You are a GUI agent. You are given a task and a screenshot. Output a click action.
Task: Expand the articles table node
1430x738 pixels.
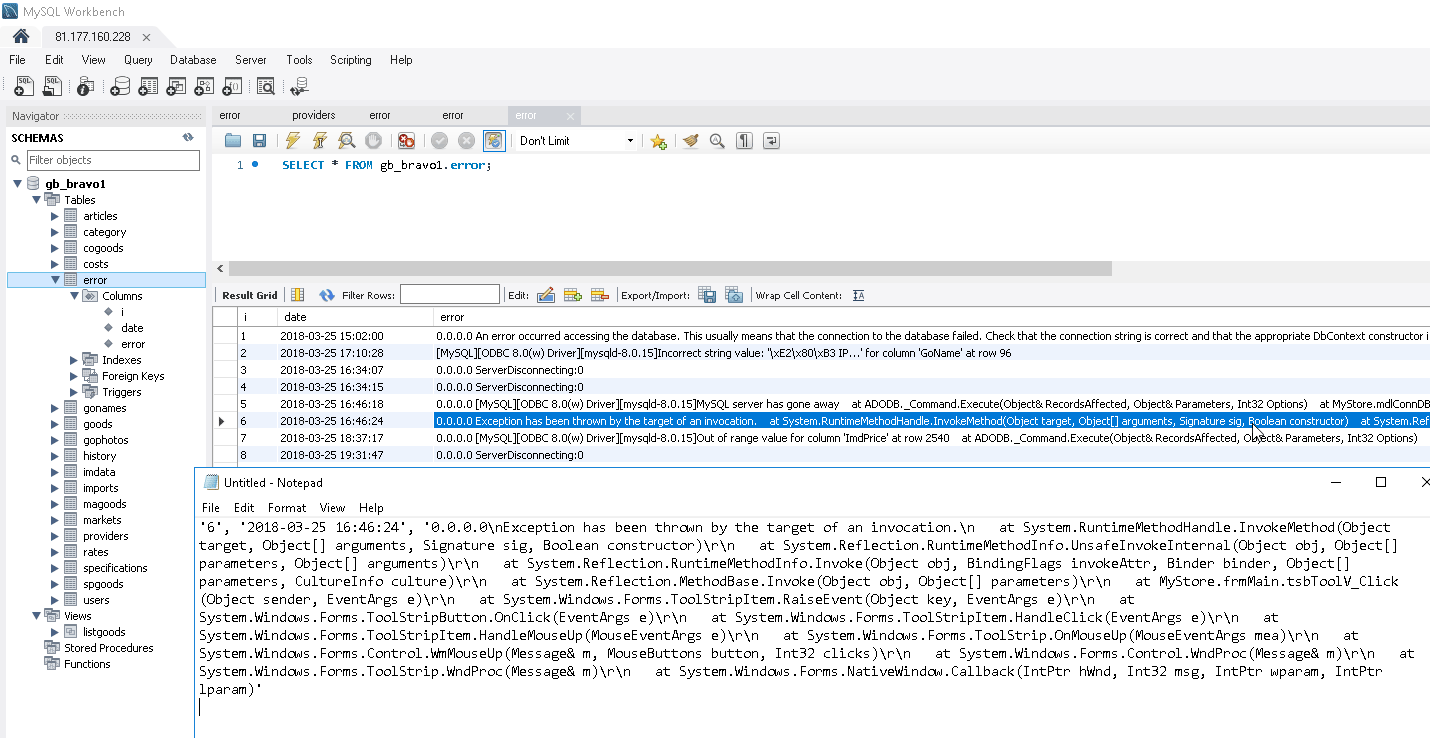point(55,216)
